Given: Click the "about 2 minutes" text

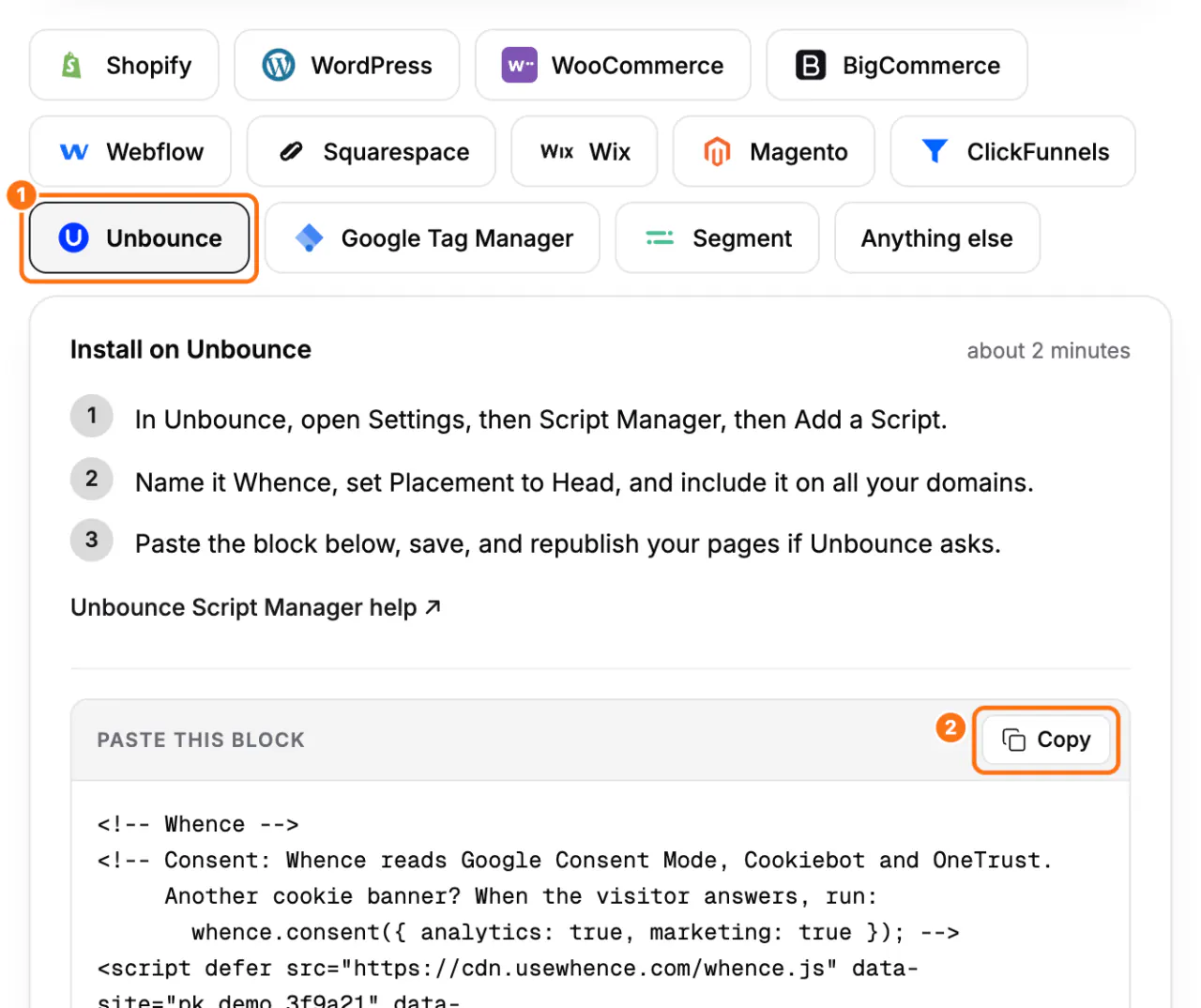Looking at the screenshot, I should 1048,351.
